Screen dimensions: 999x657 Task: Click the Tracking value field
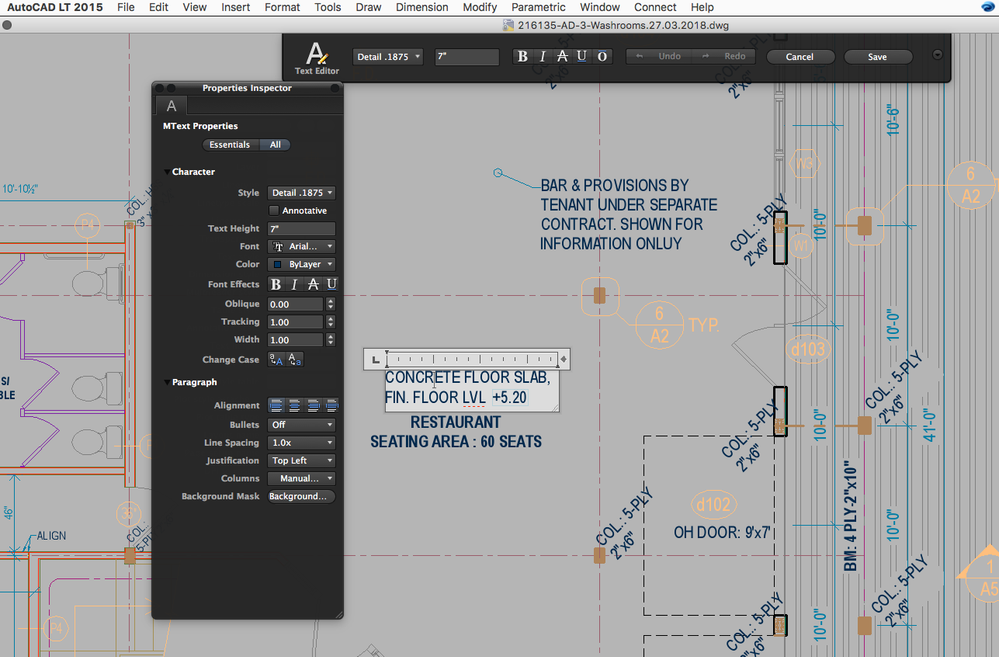(296, 322)
